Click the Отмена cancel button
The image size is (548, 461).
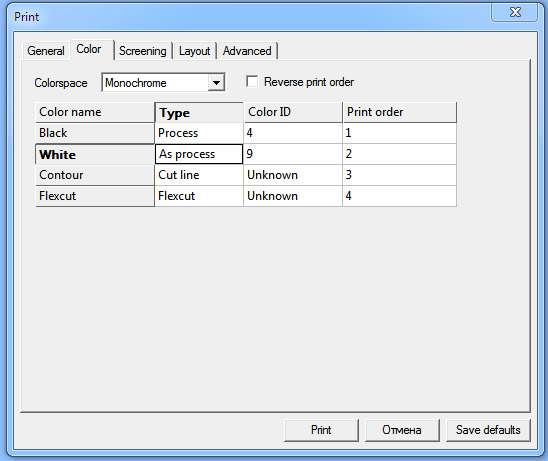[x=402, y=430]
